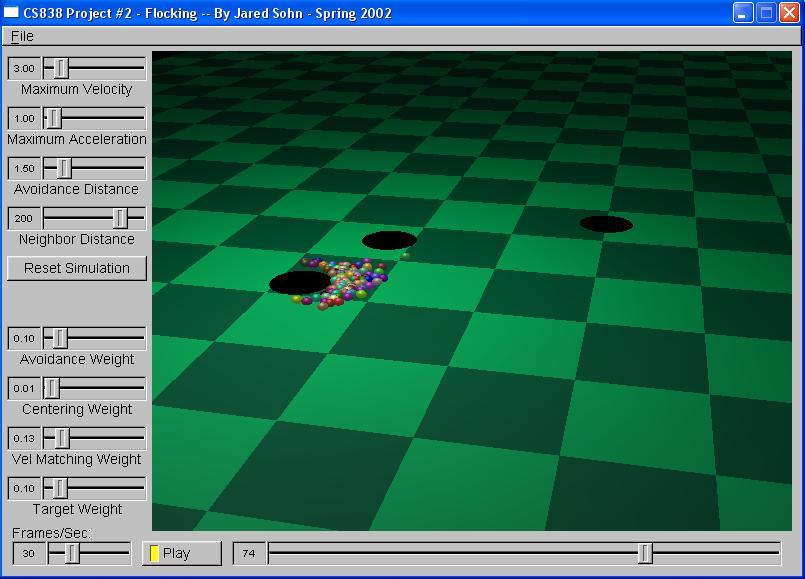The width and height of the screenshot is (805, 579).
Task: Toggle the Play button
Action: click(x=182, y=553)
